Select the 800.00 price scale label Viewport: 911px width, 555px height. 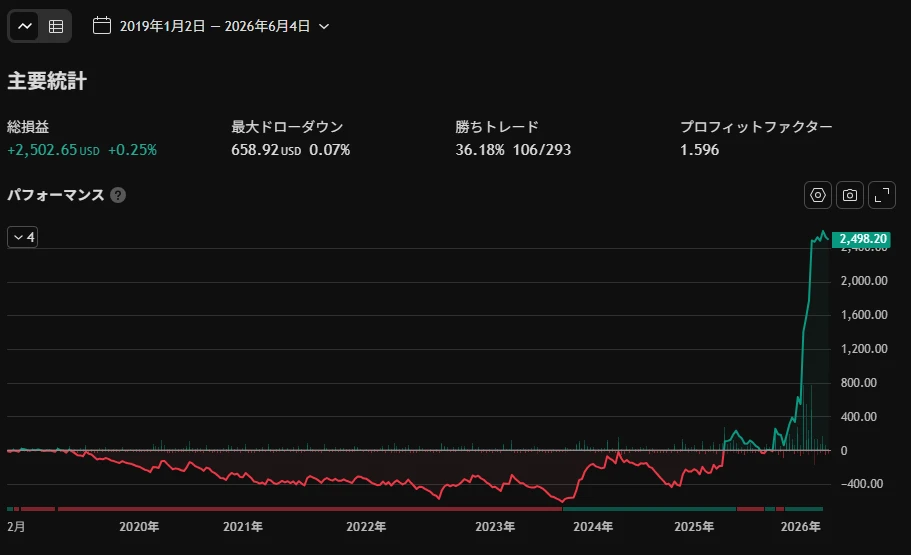click(x=859, y=382)
